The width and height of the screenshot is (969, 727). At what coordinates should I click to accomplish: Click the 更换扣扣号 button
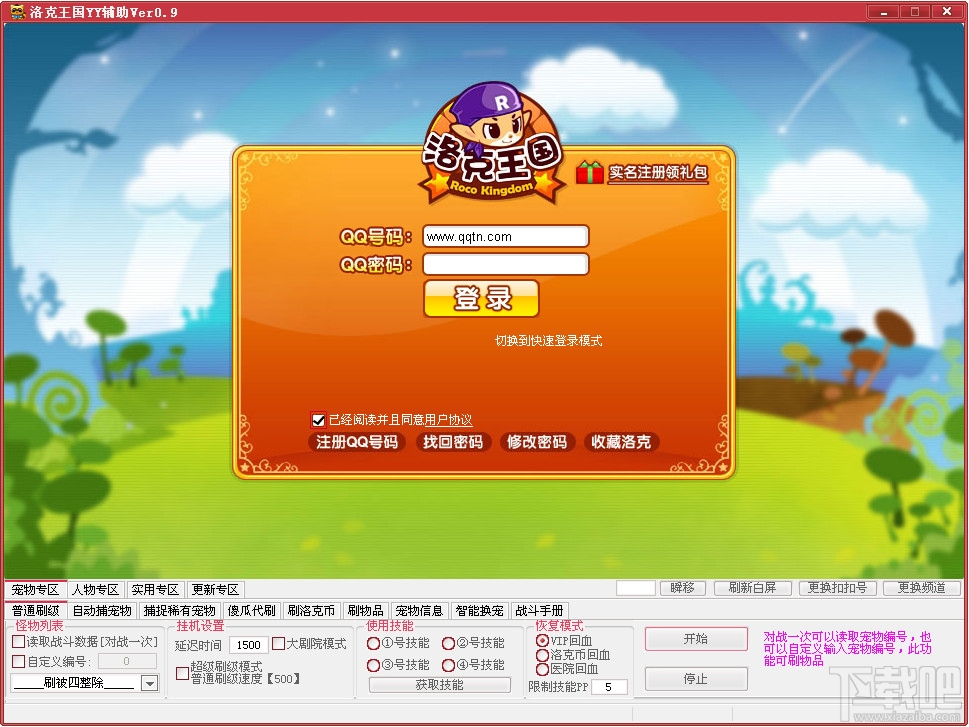click(x=837, y=588)
